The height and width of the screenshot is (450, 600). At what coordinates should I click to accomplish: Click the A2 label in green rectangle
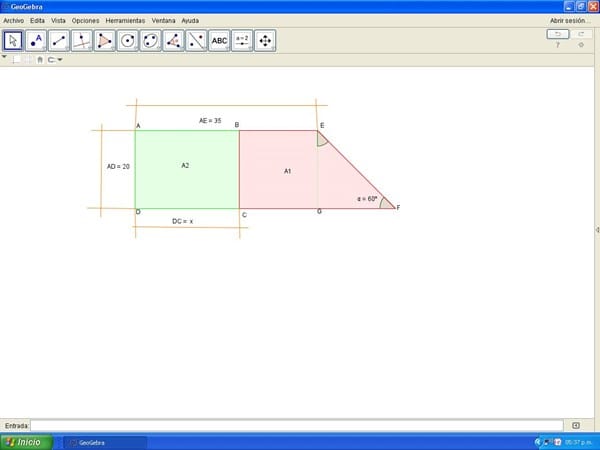pos(185,165)
